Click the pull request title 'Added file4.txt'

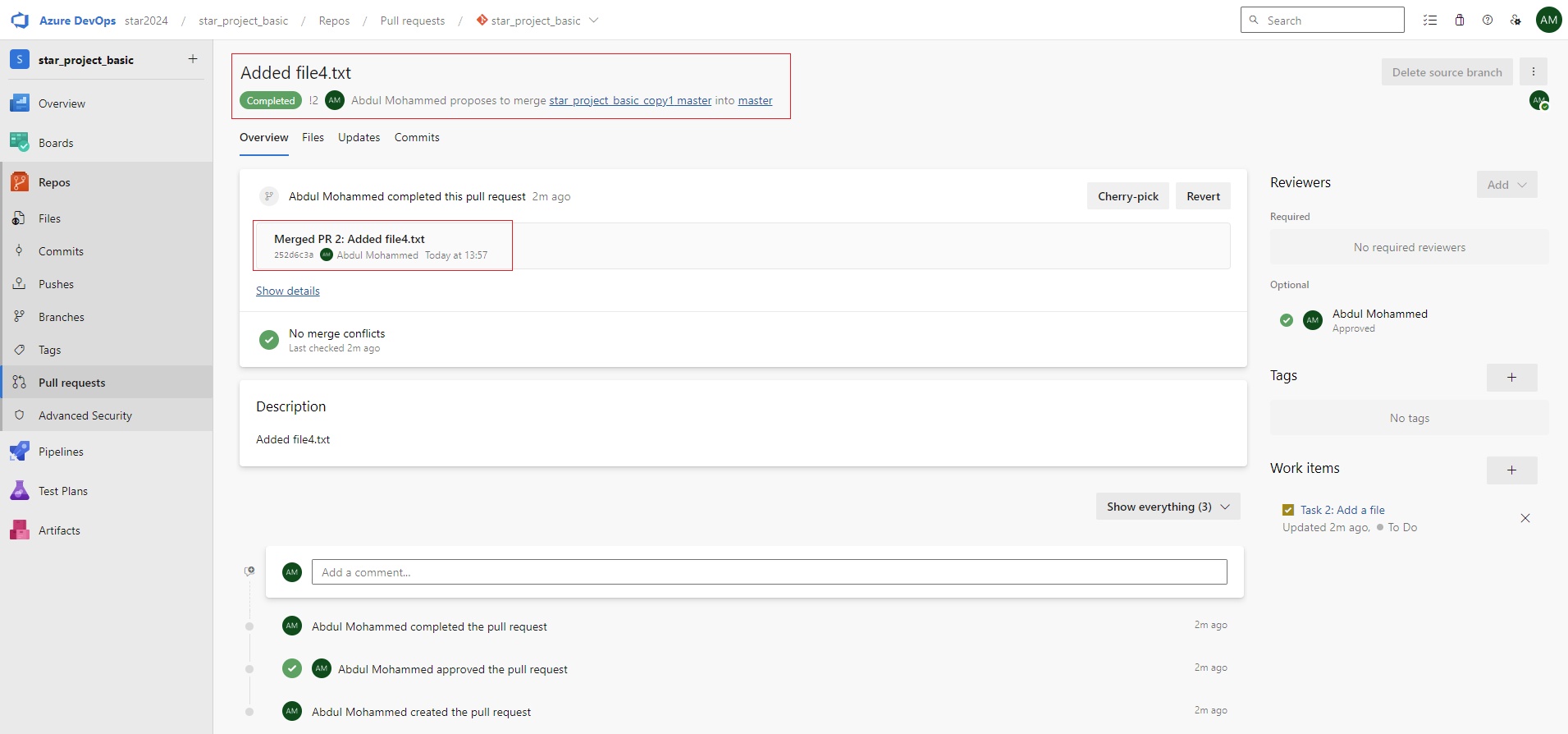point(295,72)
